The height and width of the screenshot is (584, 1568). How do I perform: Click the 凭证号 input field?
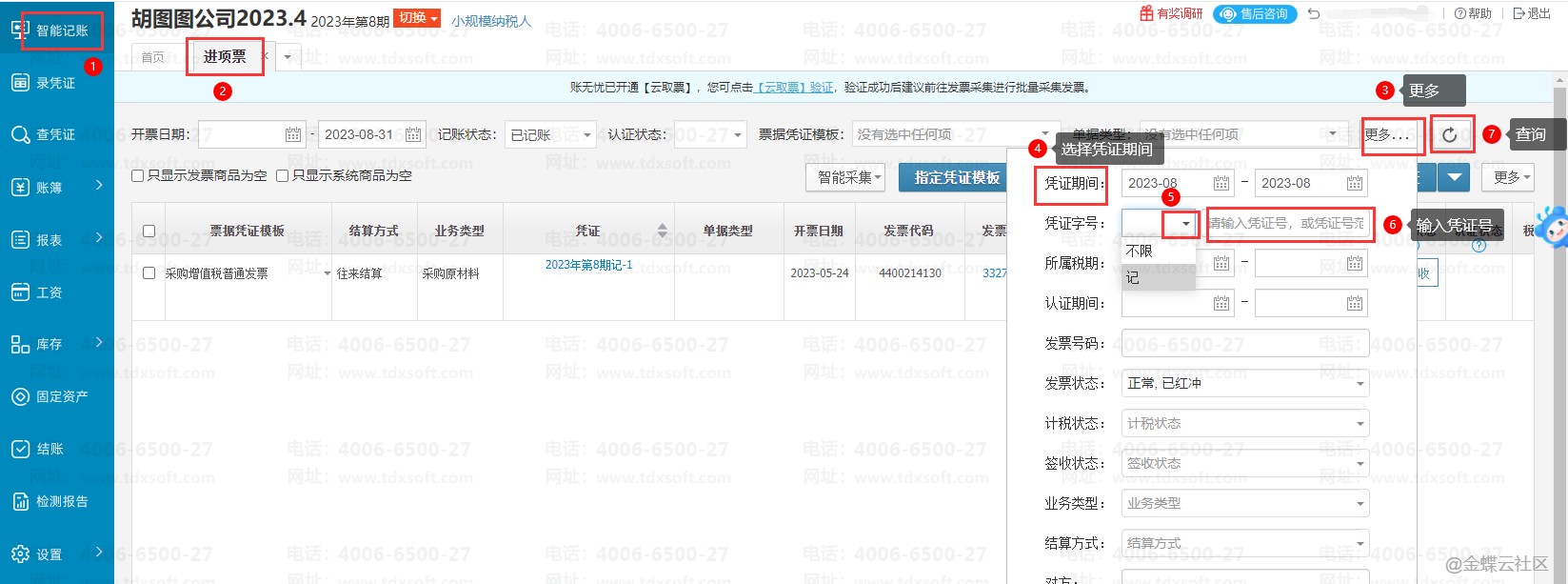click(1289, 223)
